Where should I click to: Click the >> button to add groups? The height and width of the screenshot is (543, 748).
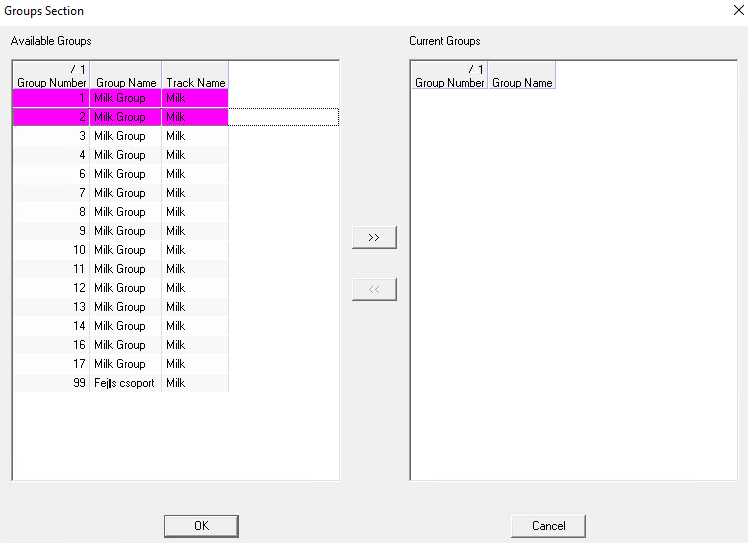tap(374, 237)
